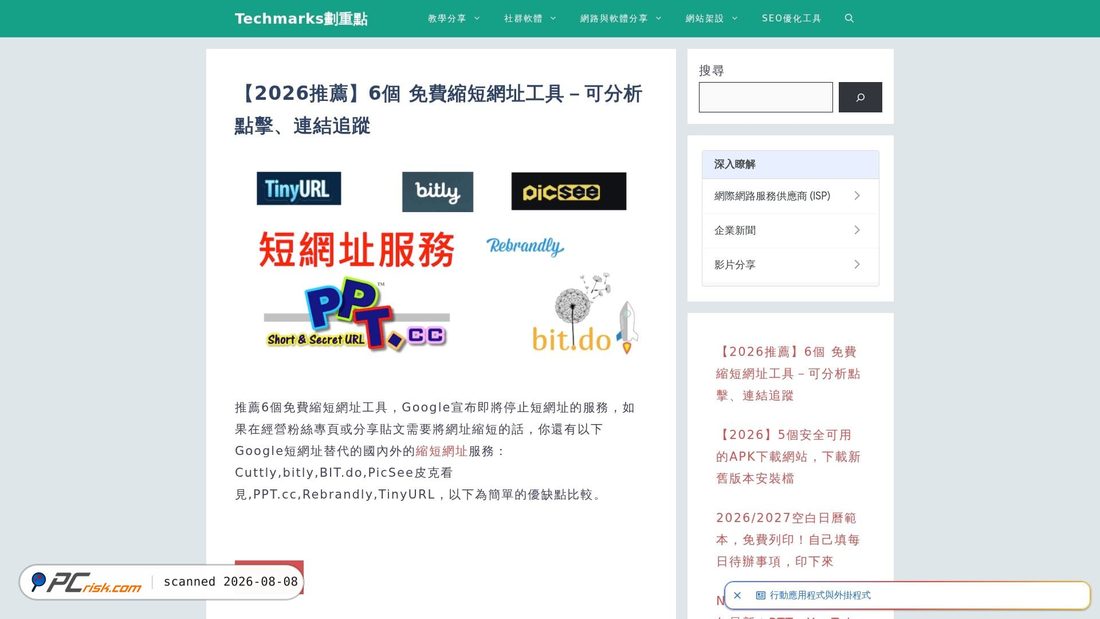Focus the sidebar search text field
This screenshot has width=1100, height=619.
pos(765,97)
